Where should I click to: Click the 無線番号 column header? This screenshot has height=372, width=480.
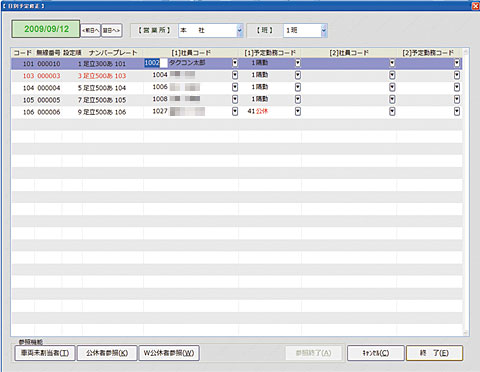tap(48, 53)
